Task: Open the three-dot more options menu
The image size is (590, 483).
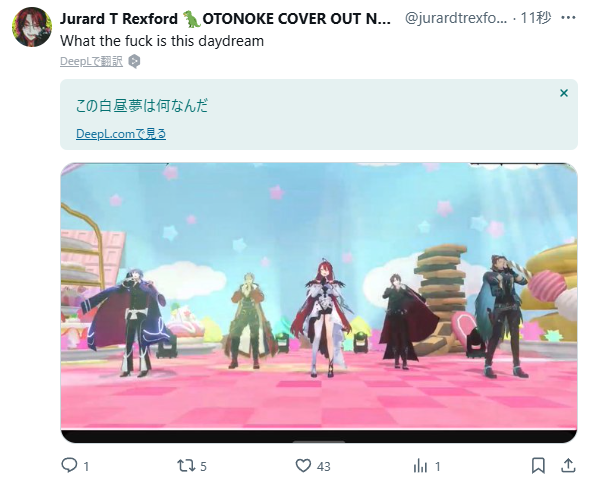Action: tap(568, 17)
